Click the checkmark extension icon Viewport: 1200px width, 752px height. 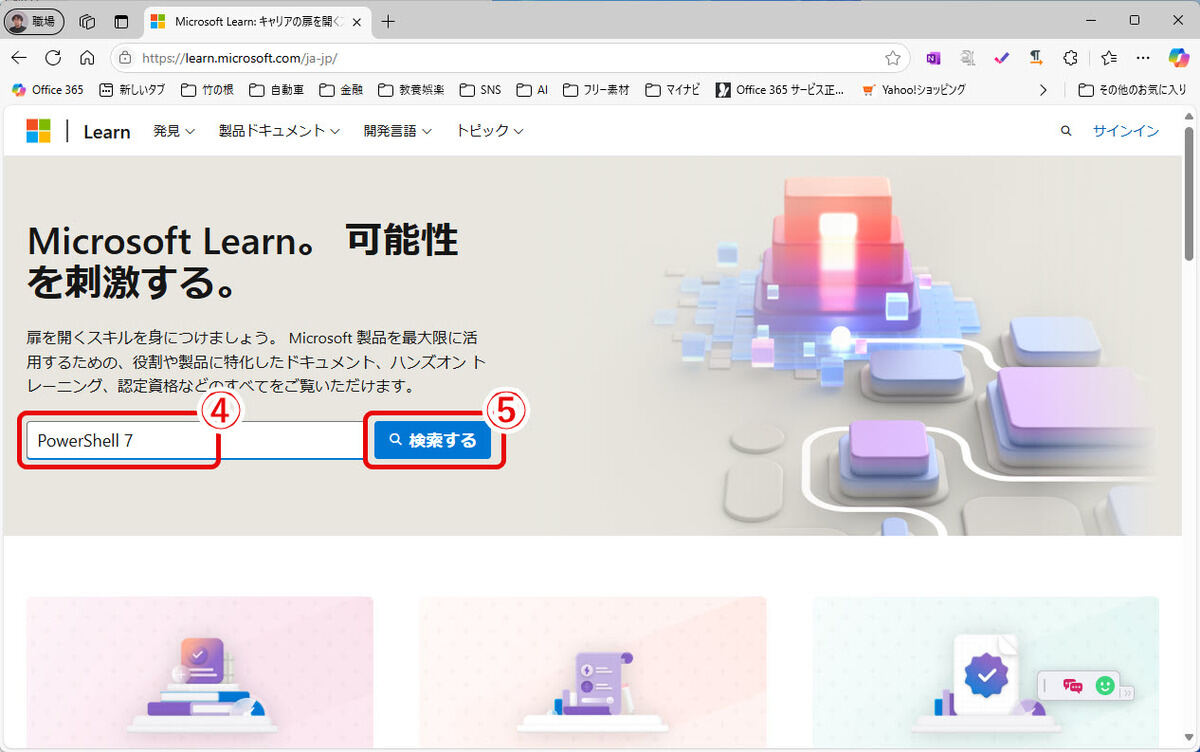pos(1002,58)
